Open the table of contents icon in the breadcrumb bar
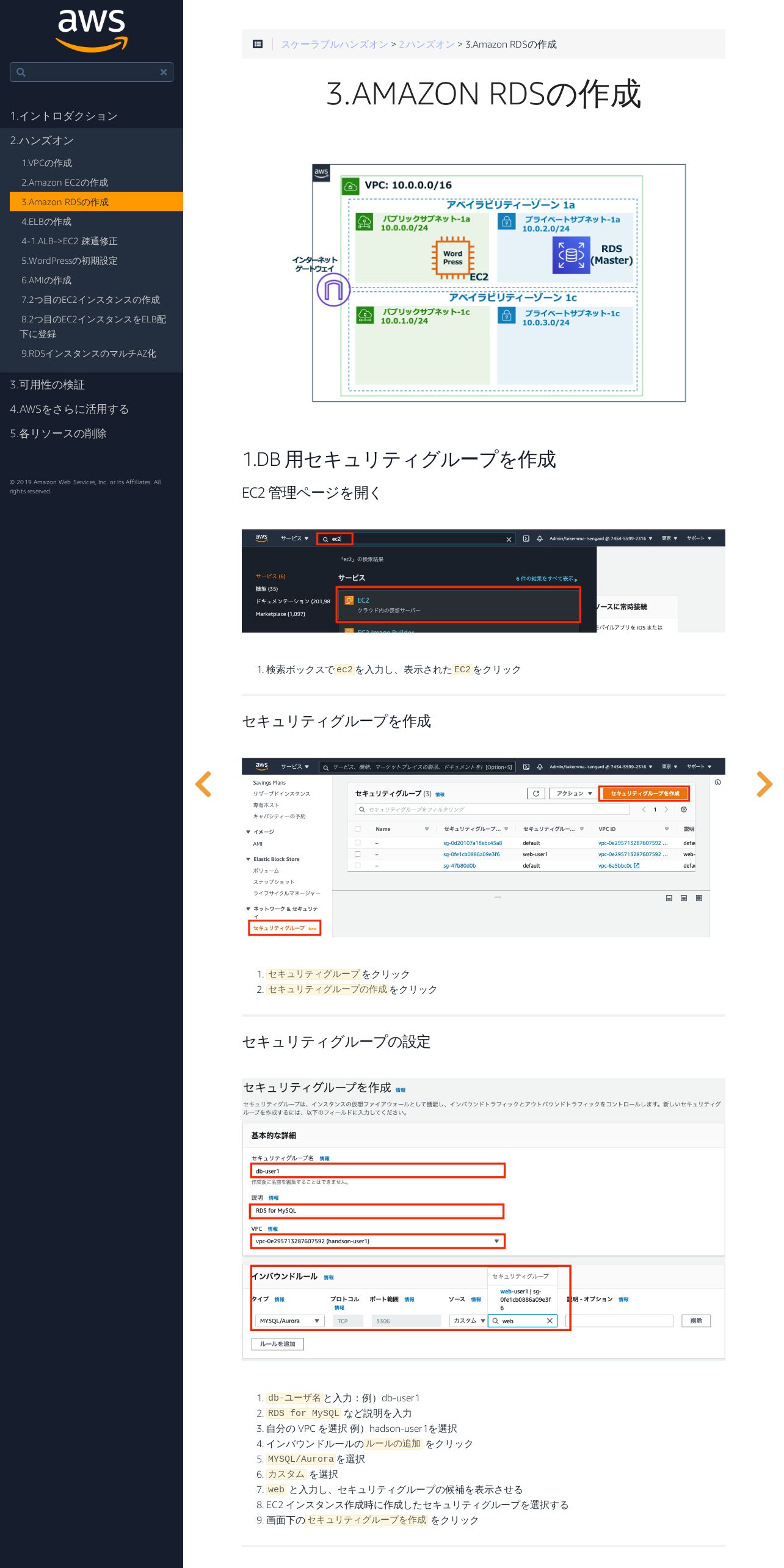This screenshot has height=1568, width=784. (x=258, y=44)
